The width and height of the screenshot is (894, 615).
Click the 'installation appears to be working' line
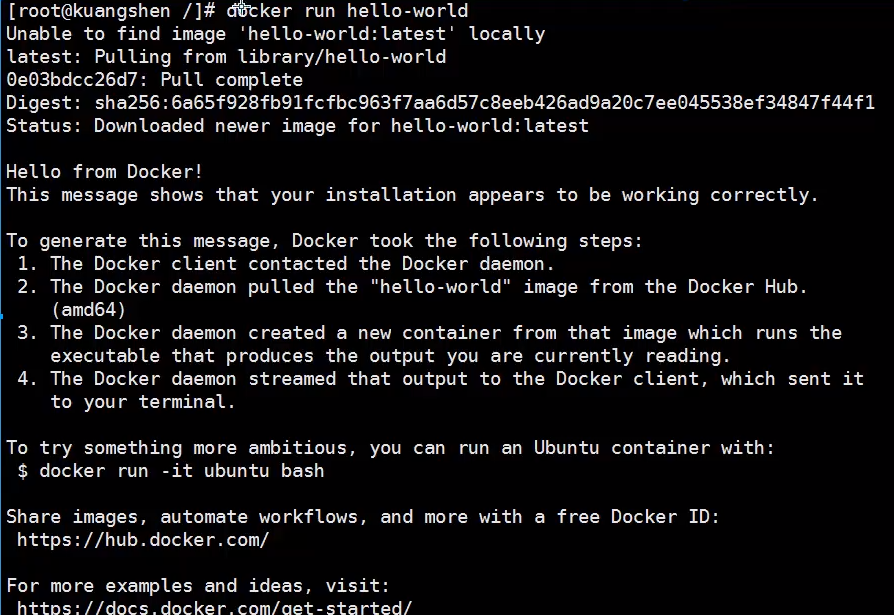point(412,195)
